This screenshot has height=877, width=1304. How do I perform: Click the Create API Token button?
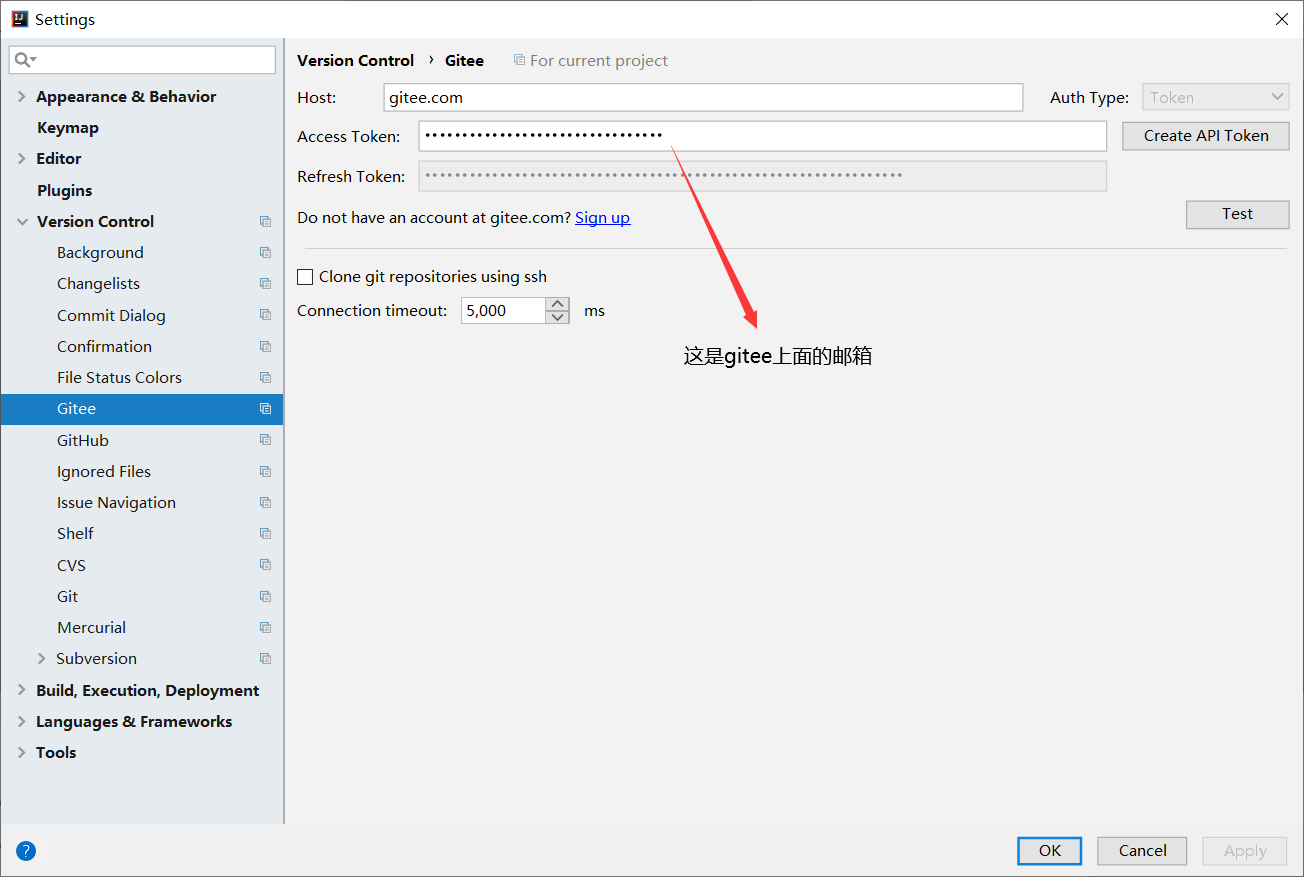(x=1206, y=136)
